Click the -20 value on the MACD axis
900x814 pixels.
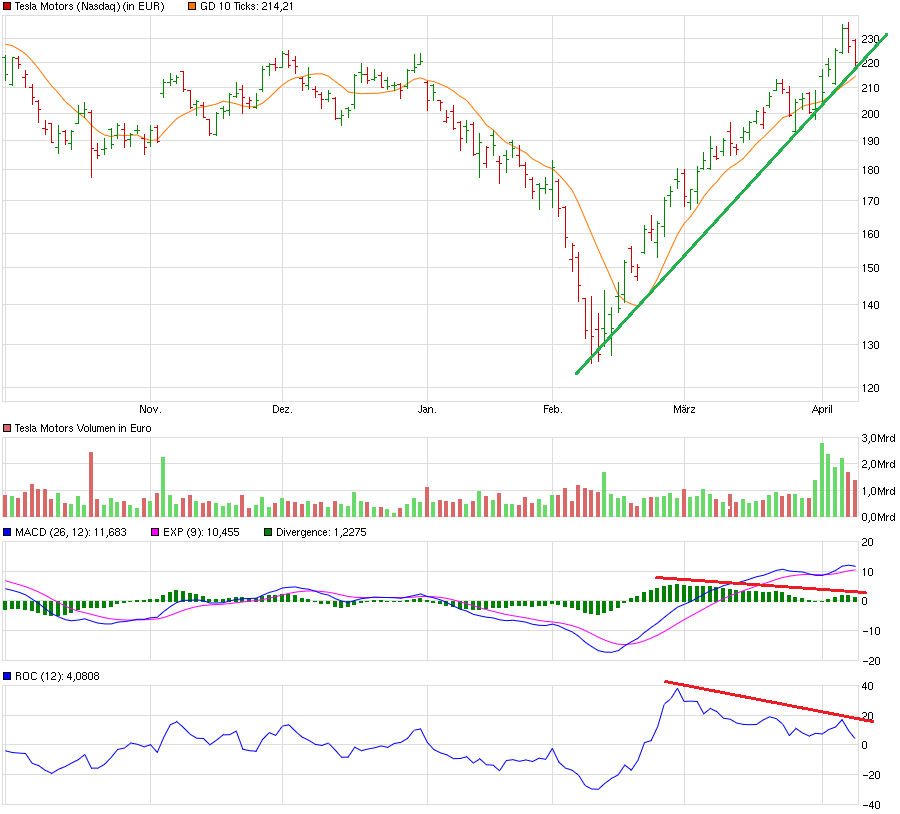pos(872,662)
